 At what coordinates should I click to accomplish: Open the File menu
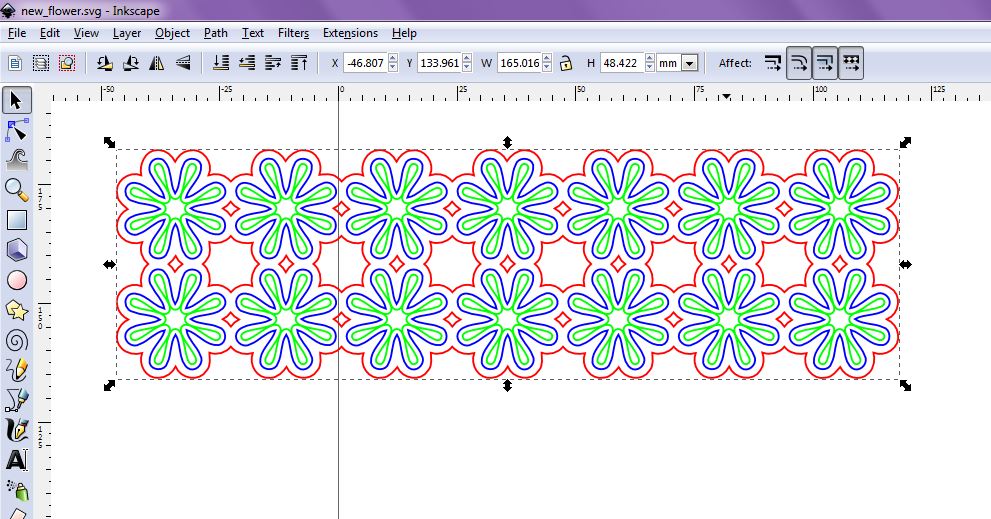point(16,33)
